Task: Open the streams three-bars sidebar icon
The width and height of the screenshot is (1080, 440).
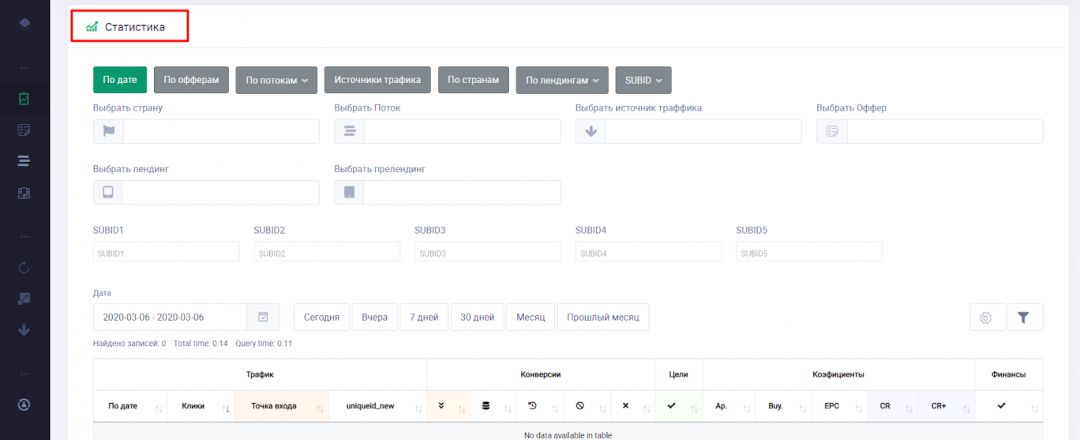Action: pyautogui.click(x=24, y=161)
